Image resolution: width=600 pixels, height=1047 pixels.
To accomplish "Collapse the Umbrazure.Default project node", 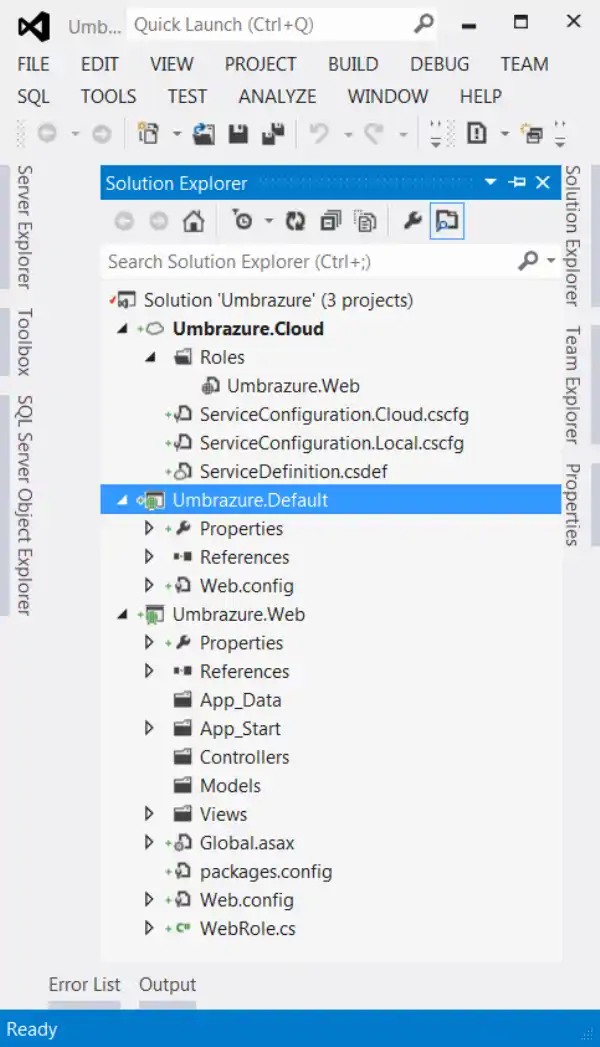I will point(123,500).
